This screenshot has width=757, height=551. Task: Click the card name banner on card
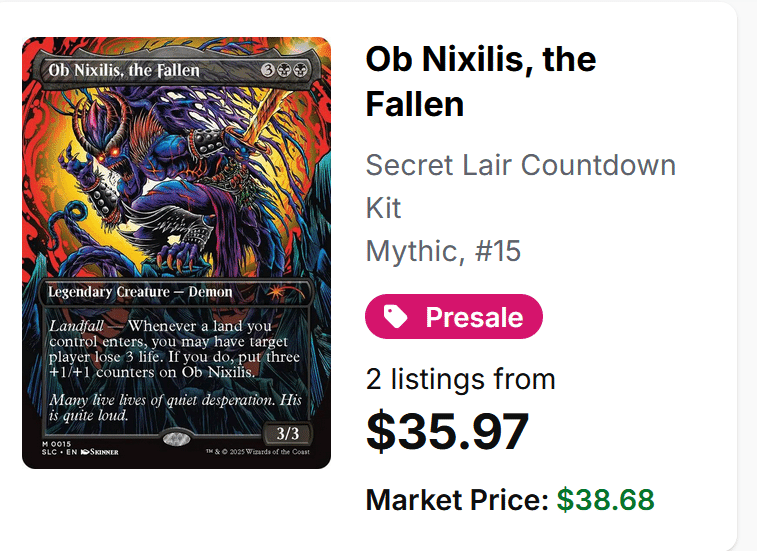pyautogui.click(x=177, y=71)
